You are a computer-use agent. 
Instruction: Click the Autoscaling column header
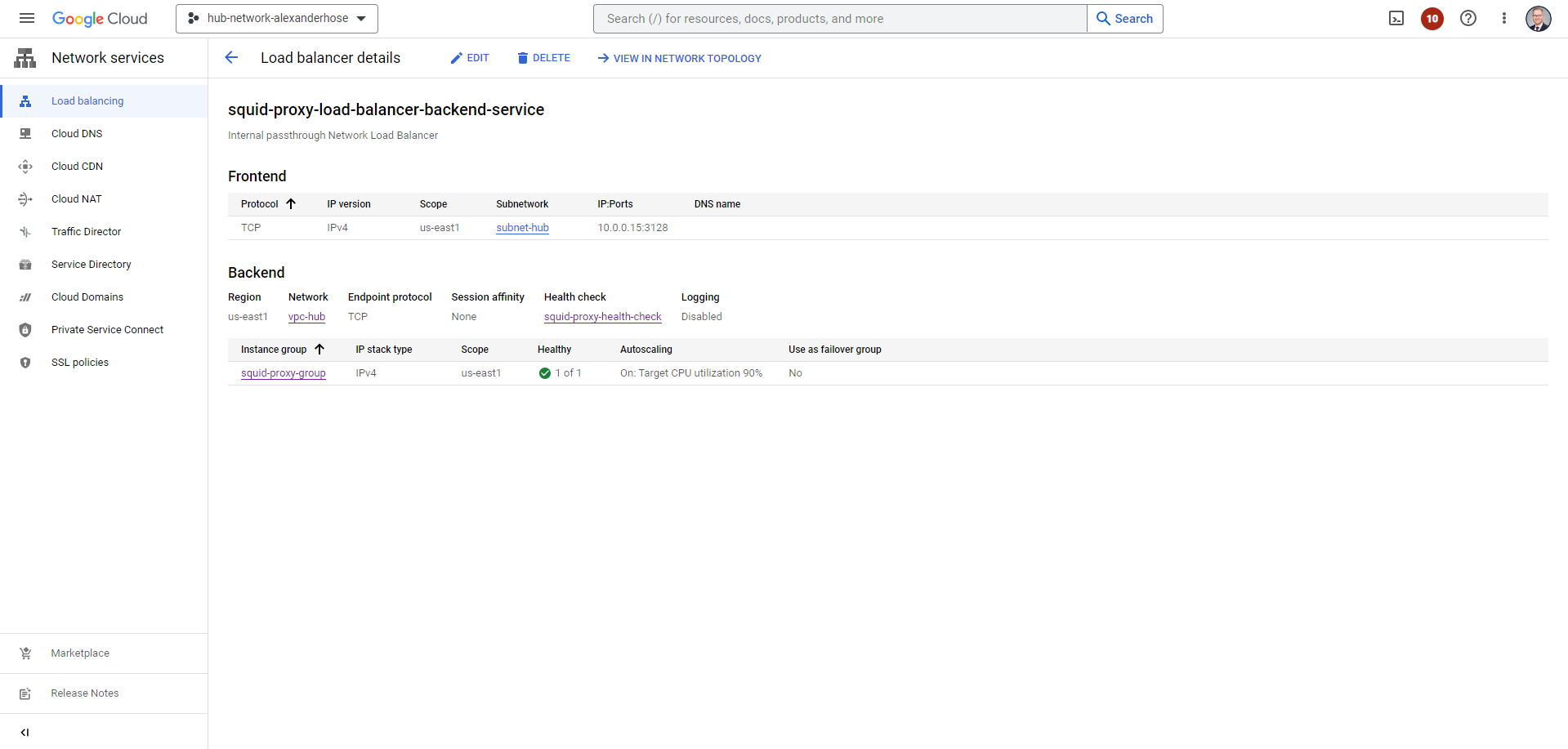[646, 350]
